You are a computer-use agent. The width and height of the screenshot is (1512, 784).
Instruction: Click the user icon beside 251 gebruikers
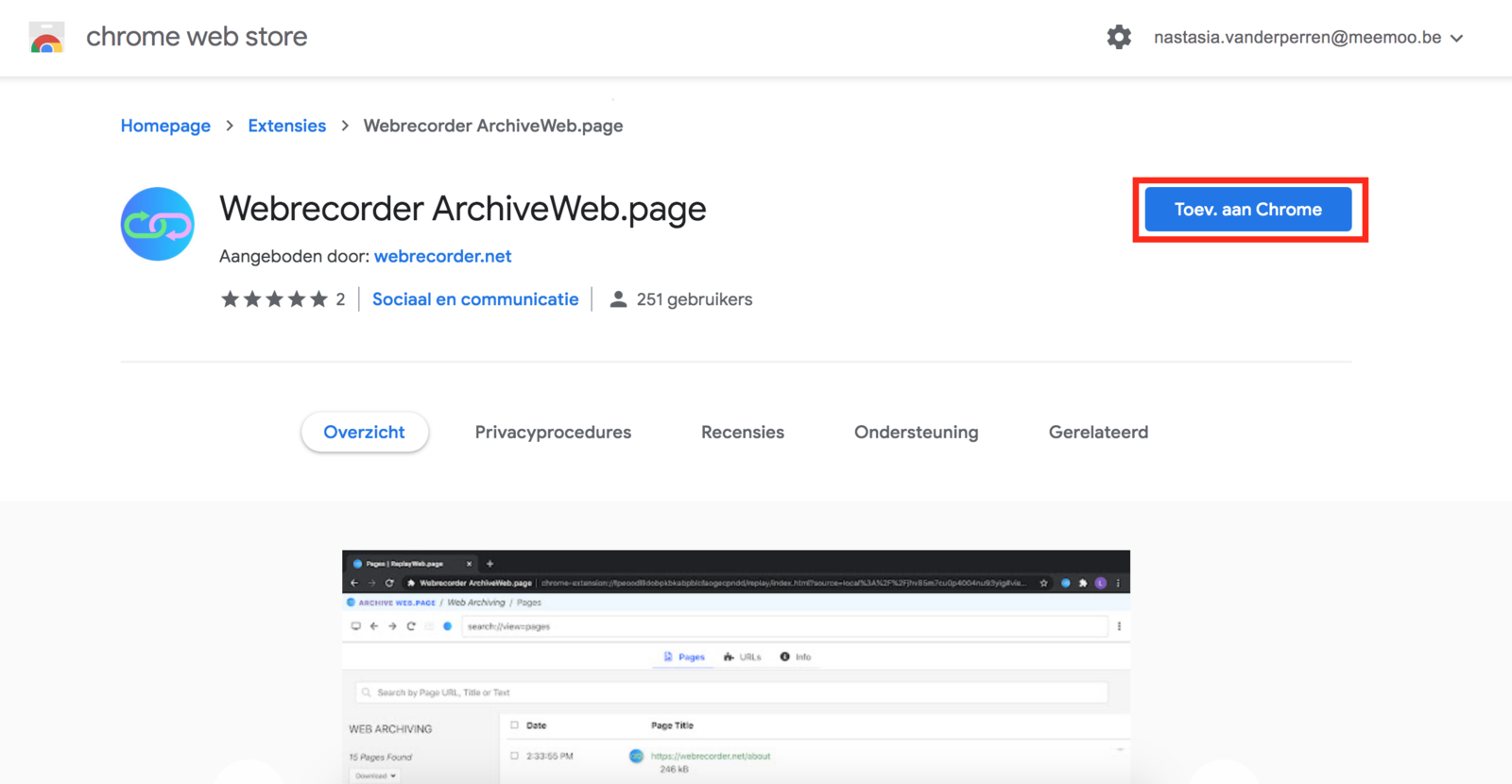click(618, 299)
